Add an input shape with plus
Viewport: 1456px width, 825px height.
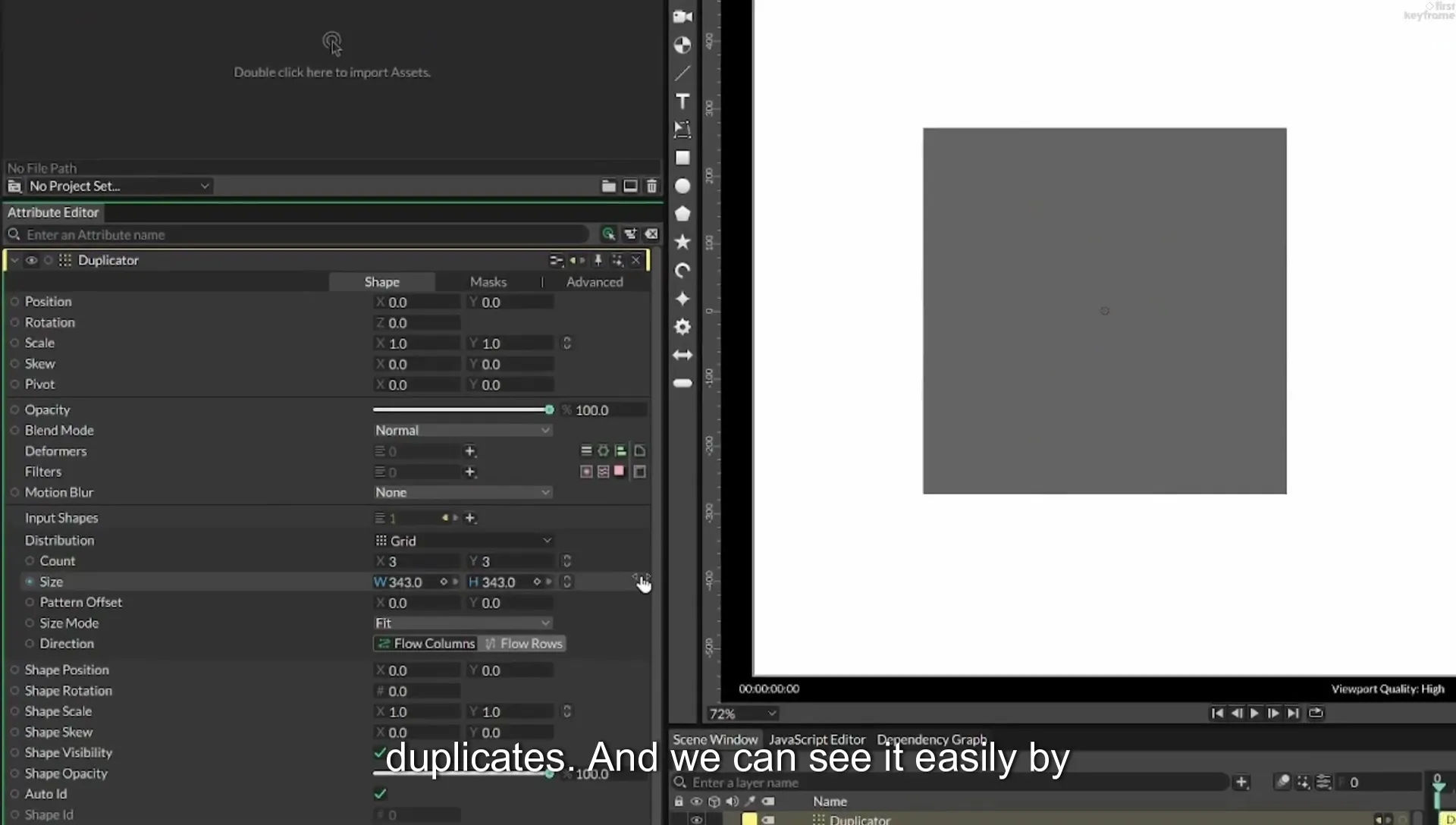470,518
